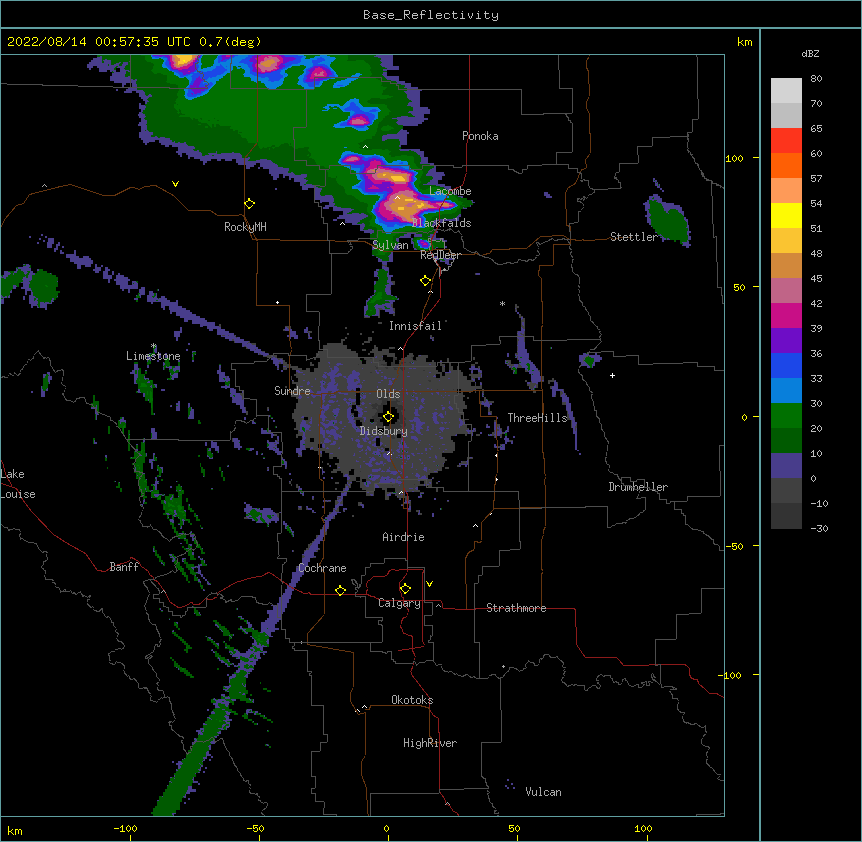This screenshot has height=842, width=862.
Task: Select the green 30 dBZ color swatch
Action: click(786, 416)
